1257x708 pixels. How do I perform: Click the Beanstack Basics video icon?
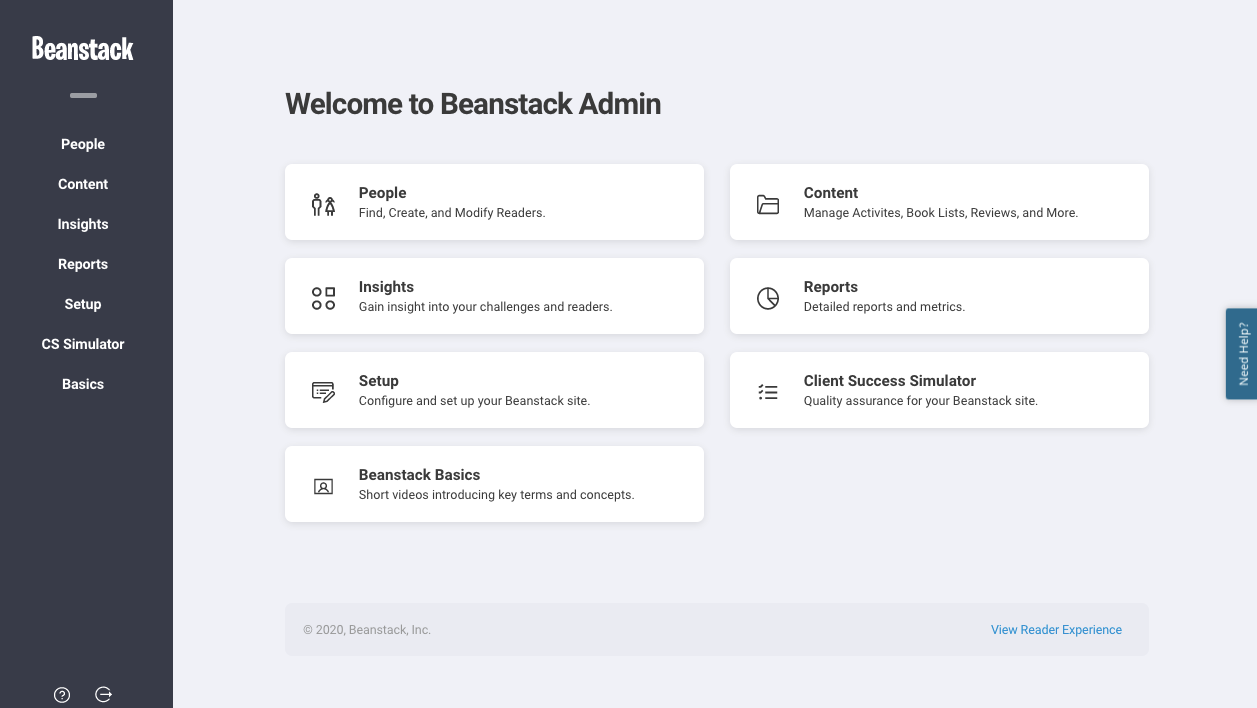323,487
